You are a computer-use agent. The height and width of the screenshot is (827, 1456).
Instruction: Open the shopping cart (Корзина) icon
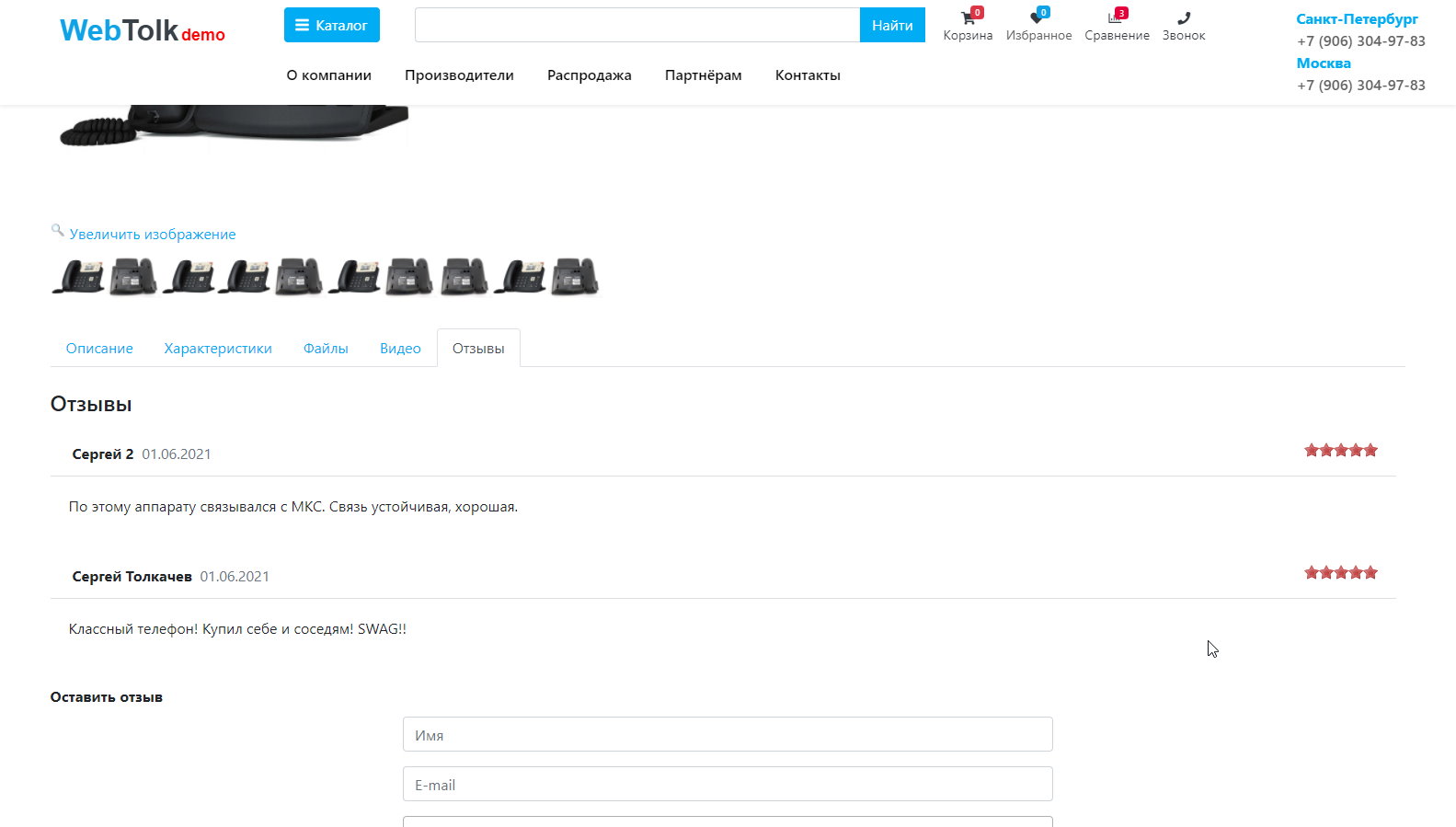tap(967, 18)
